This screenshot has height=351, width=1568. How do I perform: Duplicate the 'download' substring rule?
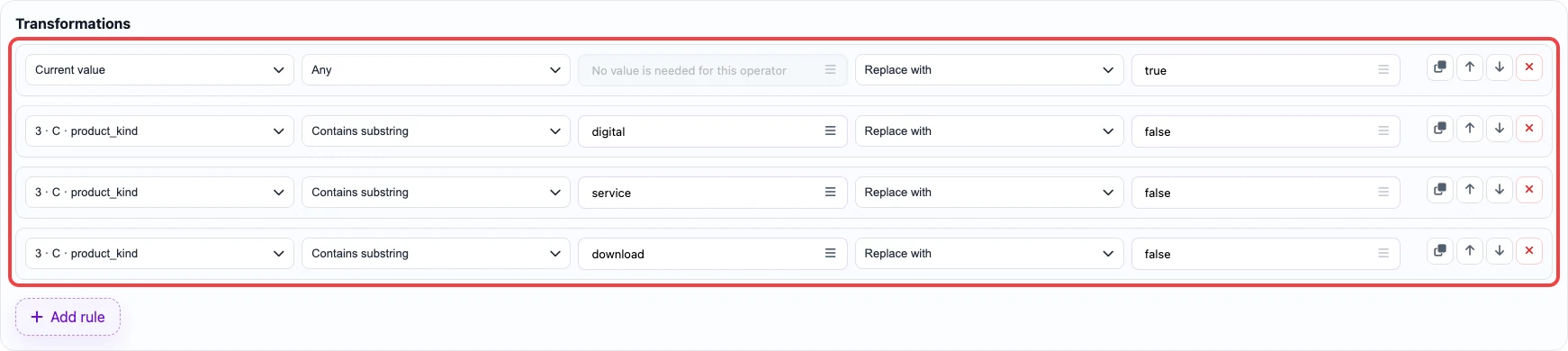tap(1440, 251)
